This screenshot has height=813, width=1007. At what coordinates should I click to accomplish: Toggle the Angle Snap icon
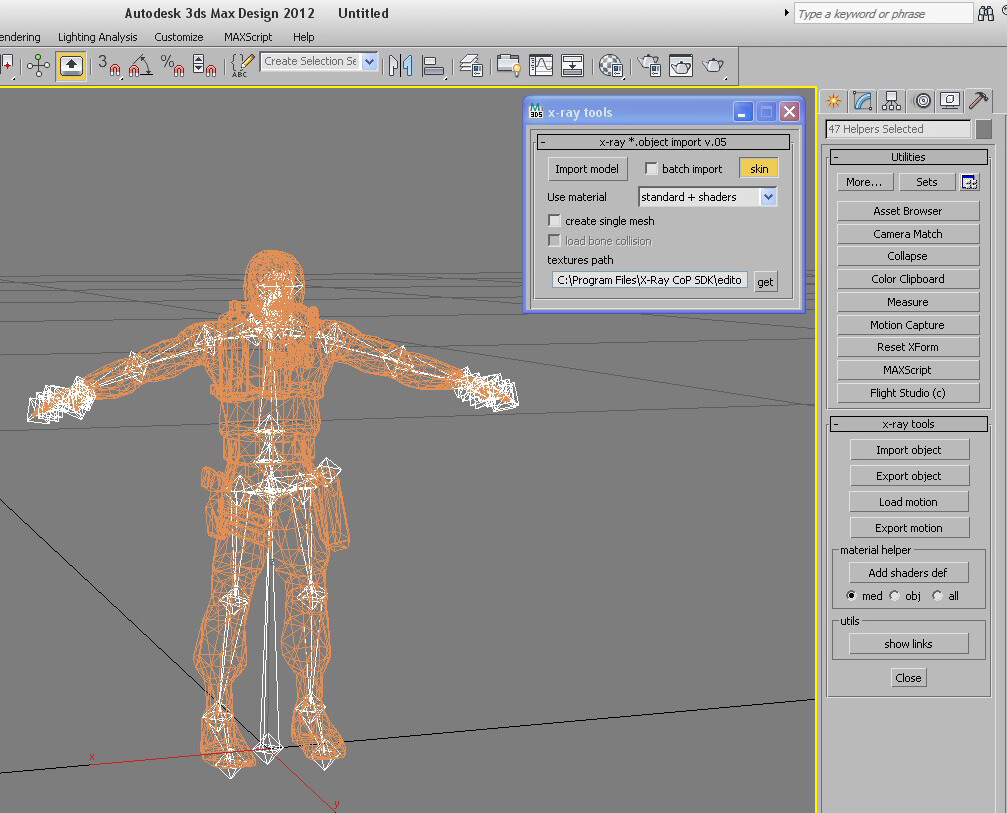[140, 66]
